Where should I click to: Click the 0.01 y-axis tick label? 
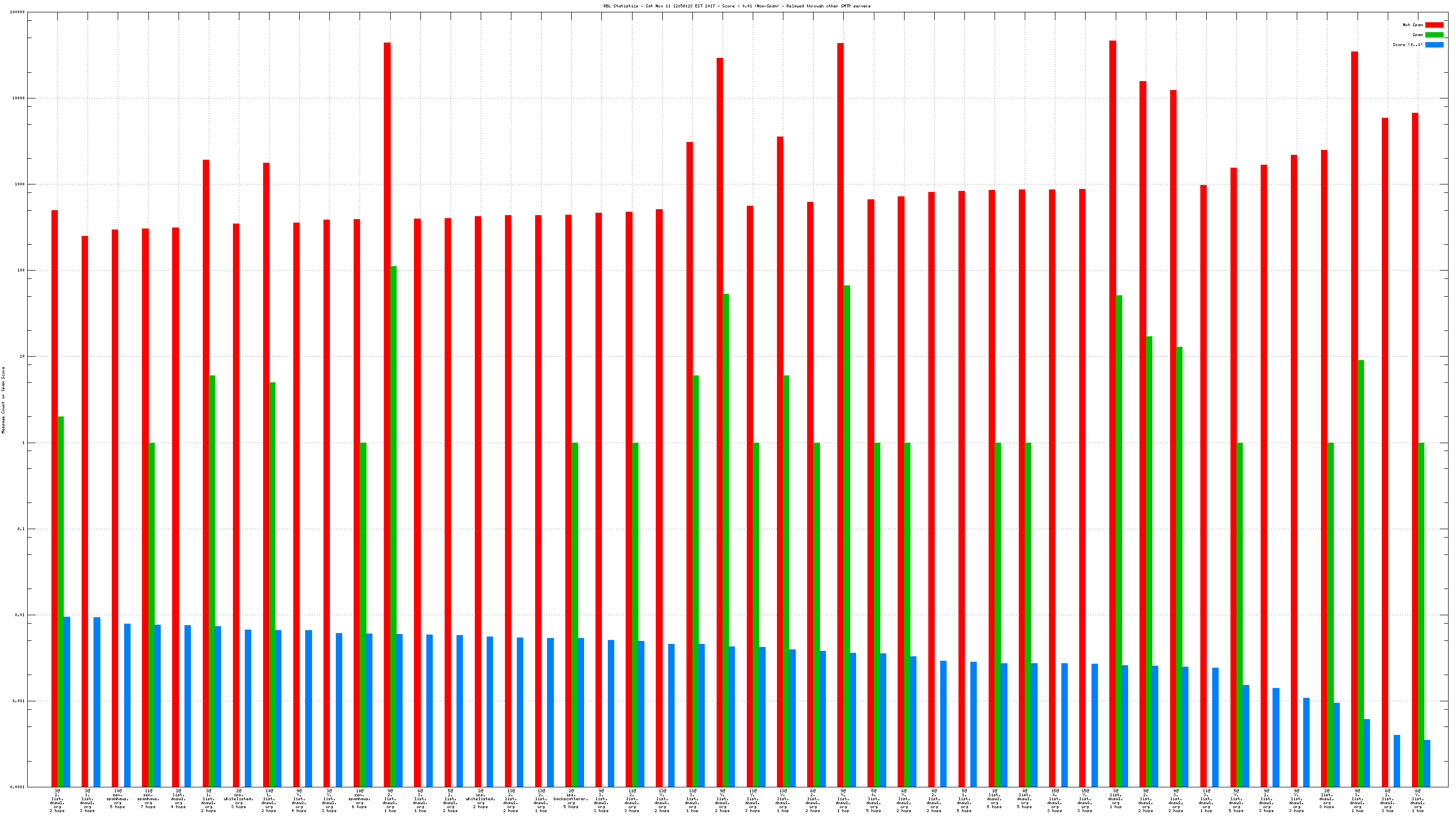(20, 615)
